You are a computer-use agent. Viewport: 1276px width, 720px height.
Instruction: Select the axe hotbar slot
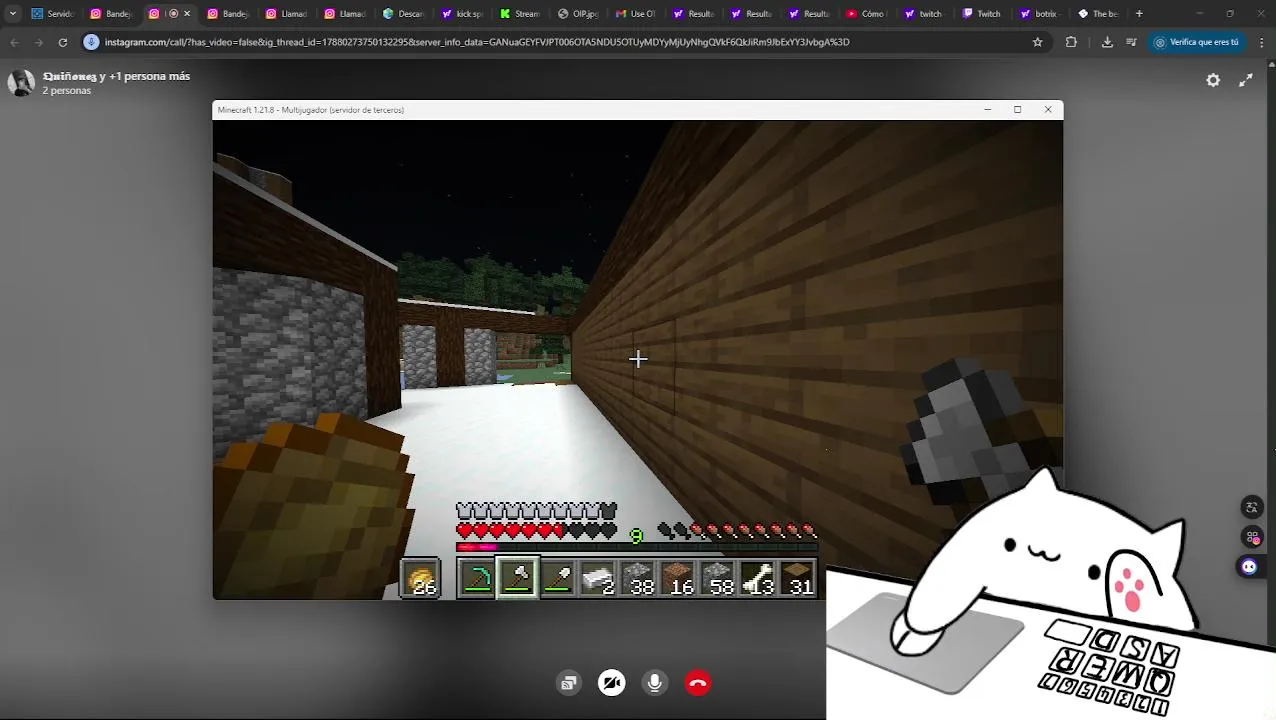tap(517, 579)
